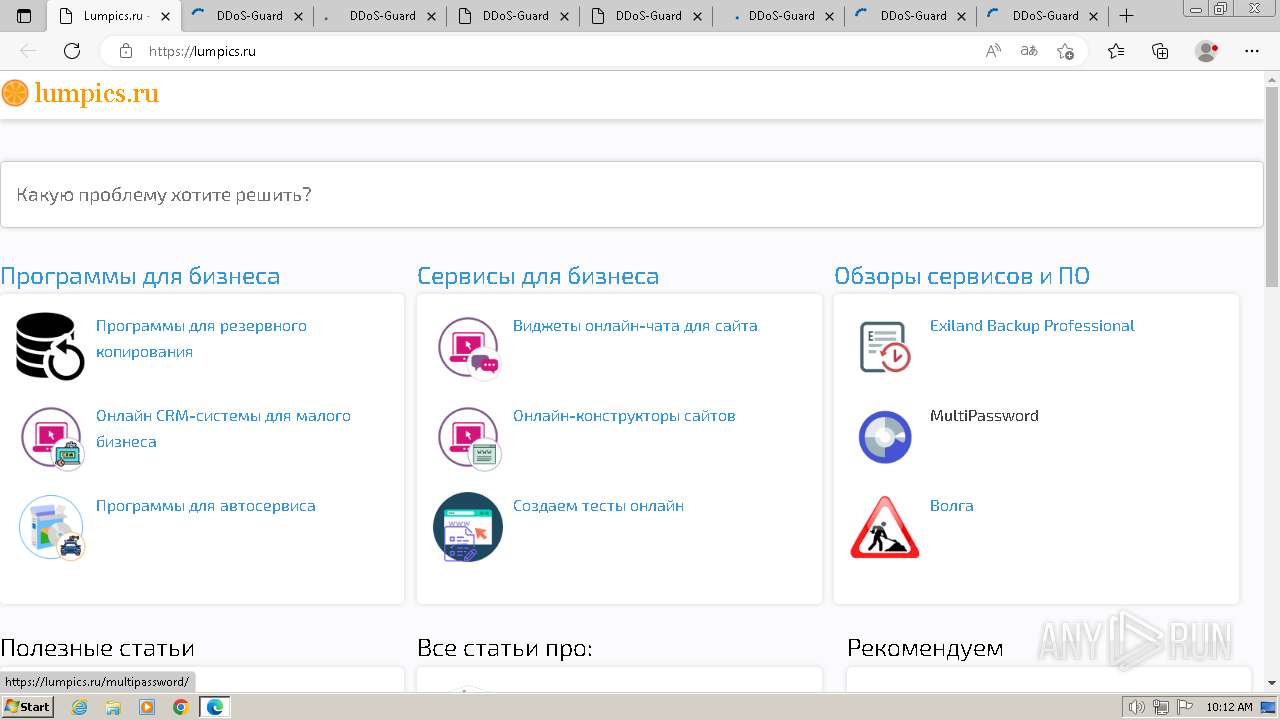This screenshot has width=1280, height=720.
Task: Click the scrollbar down arrow
Action: (1272, 683)
